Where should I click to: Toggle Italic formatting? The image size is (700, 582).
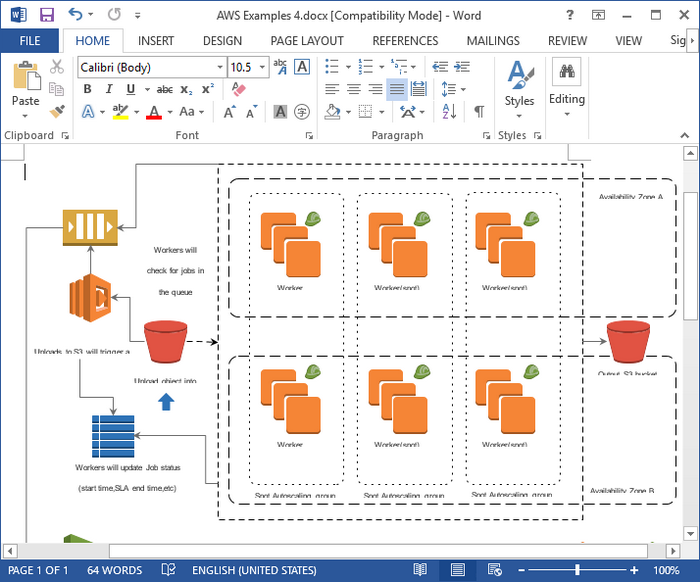pyautogui.click(x=109, y=89)
